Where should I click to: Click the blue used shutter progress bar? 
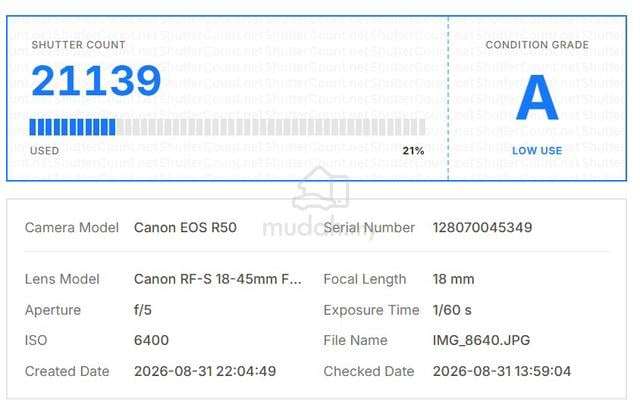coord(72,127)
